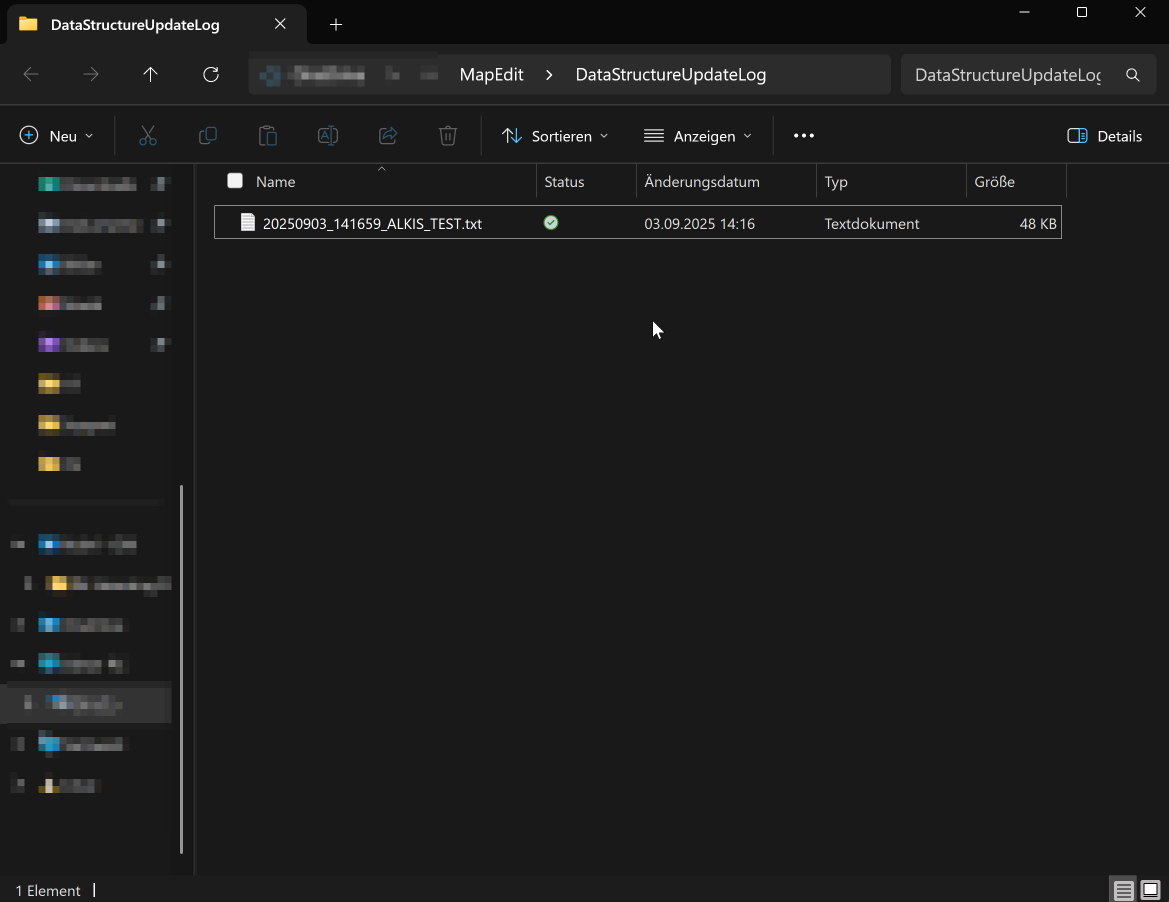Click MapEdit in the breadcrumb path
Viewport: 1169px width, 902px height.
click(x=491, y=75)
